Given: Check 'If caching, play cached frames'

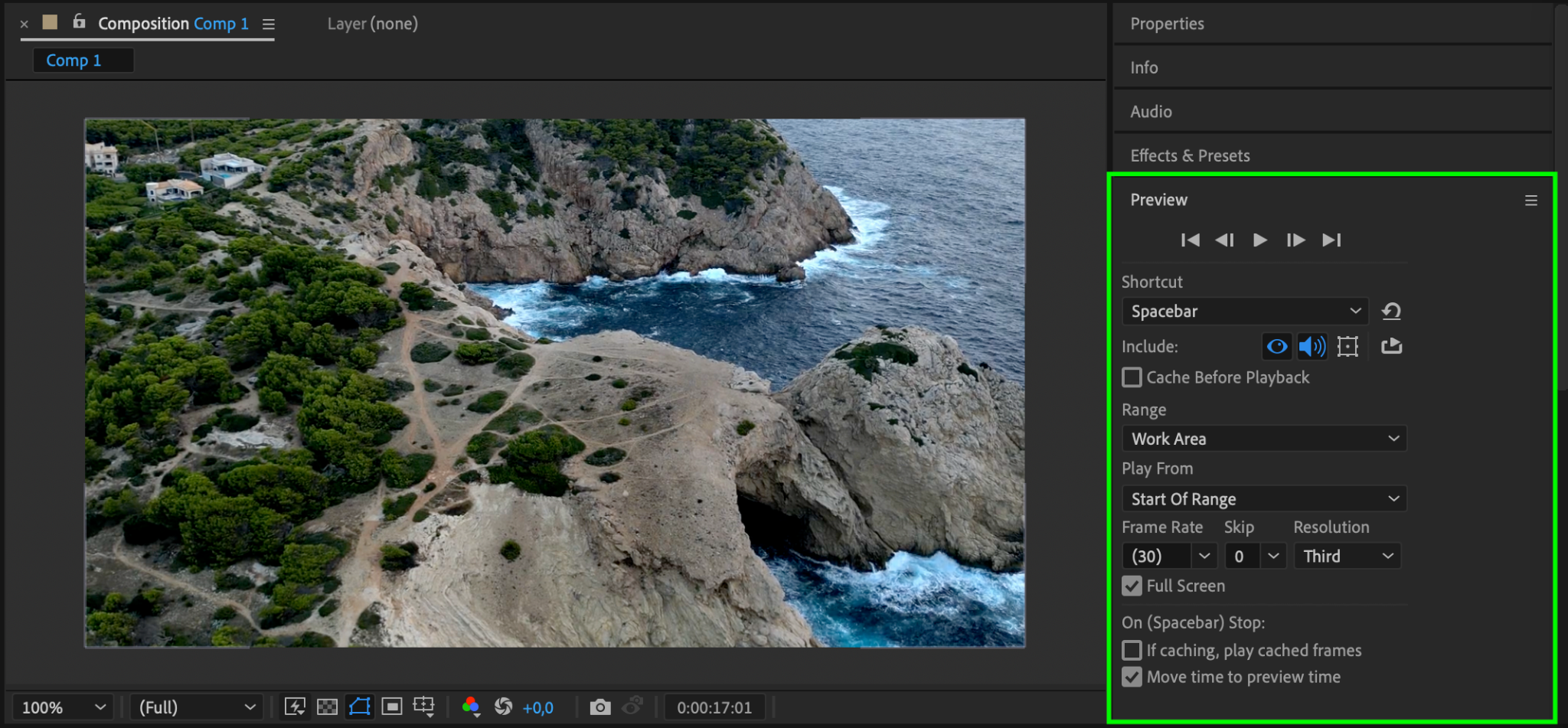Looking at the screenshot, I should pos(1132,651).
